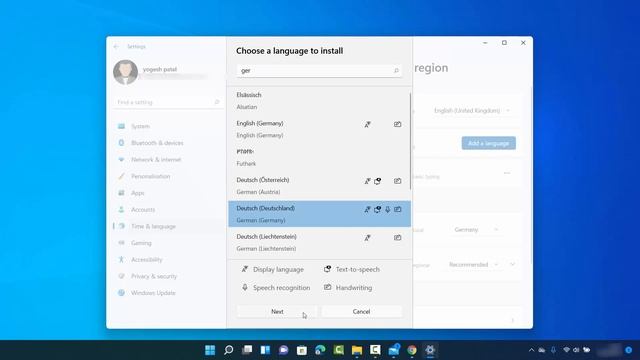The height and width of the screenshot is (360, 640).
Task: Click the three-dot more options on language row
Action: point(507,173)
